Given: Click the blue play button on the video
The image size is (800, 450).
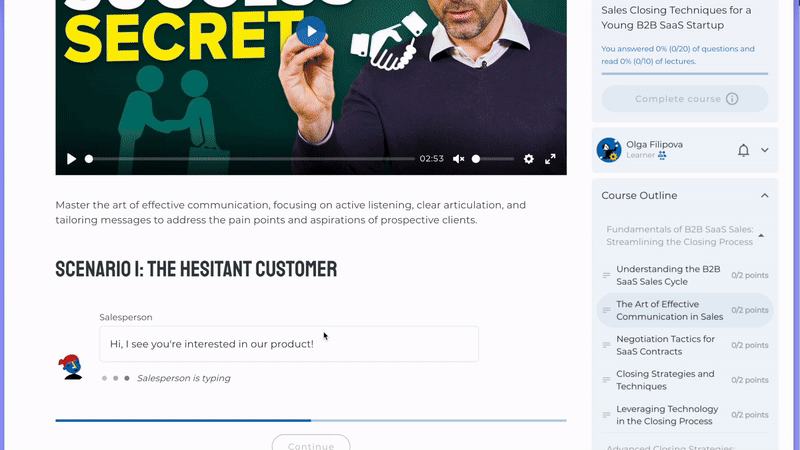Looking at the screenshot, I should (311, 31).
